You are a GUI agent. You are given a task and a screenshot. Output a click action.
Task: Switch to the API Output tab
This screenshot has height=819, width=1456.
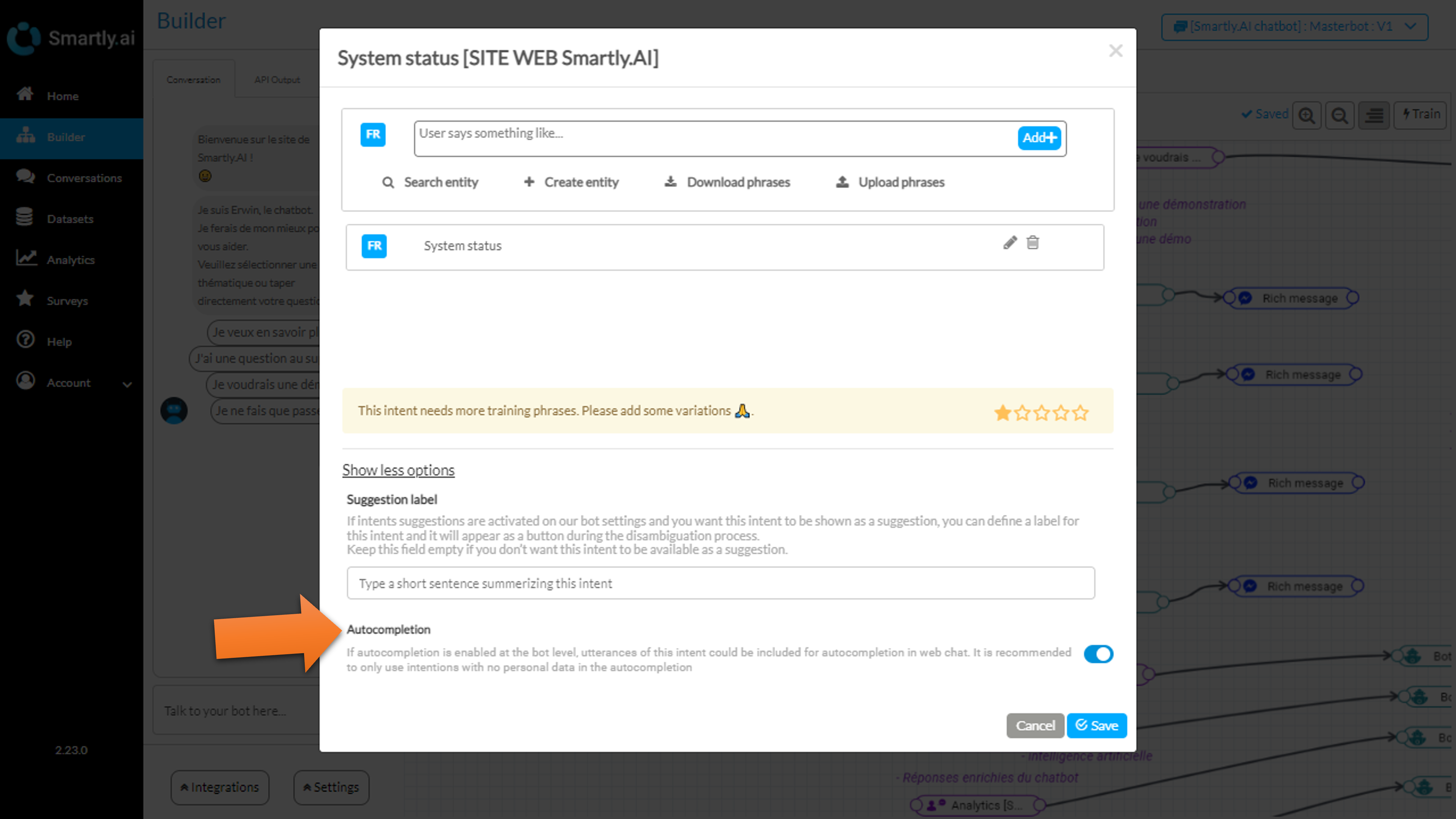click(x=277, y=80)
